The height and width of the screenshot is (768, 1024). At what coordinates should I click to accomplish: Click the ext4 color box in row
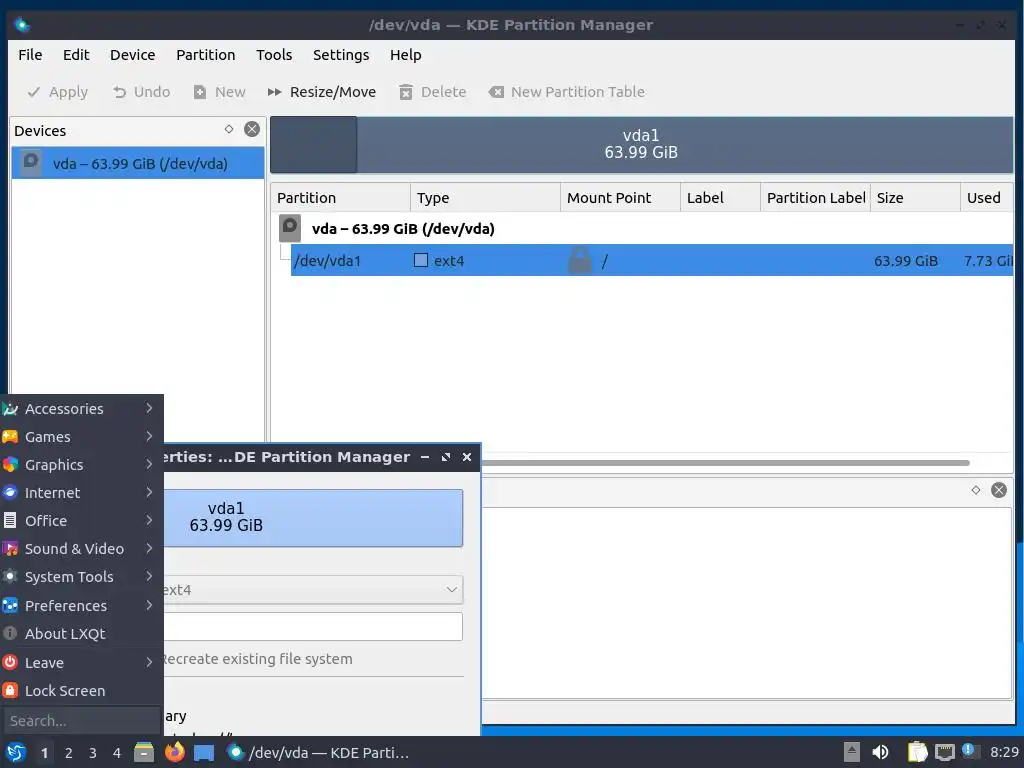pyautogui.click(x=421, y=261)
